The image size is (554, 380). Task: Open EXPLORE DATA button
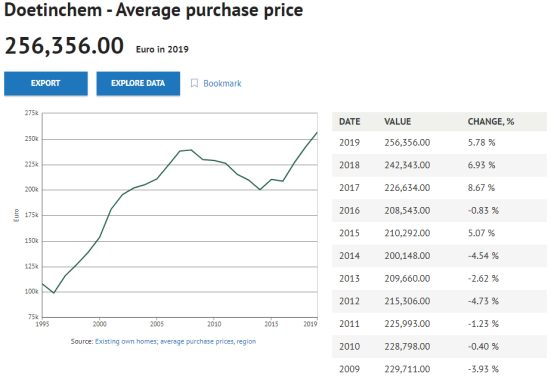[x=138, y=83]
